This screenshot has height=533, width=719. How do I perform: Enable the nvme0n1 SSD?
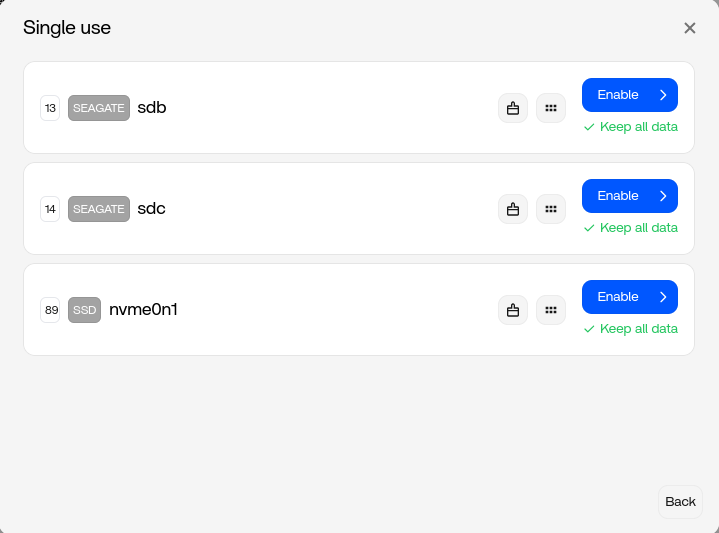(629, 297)
